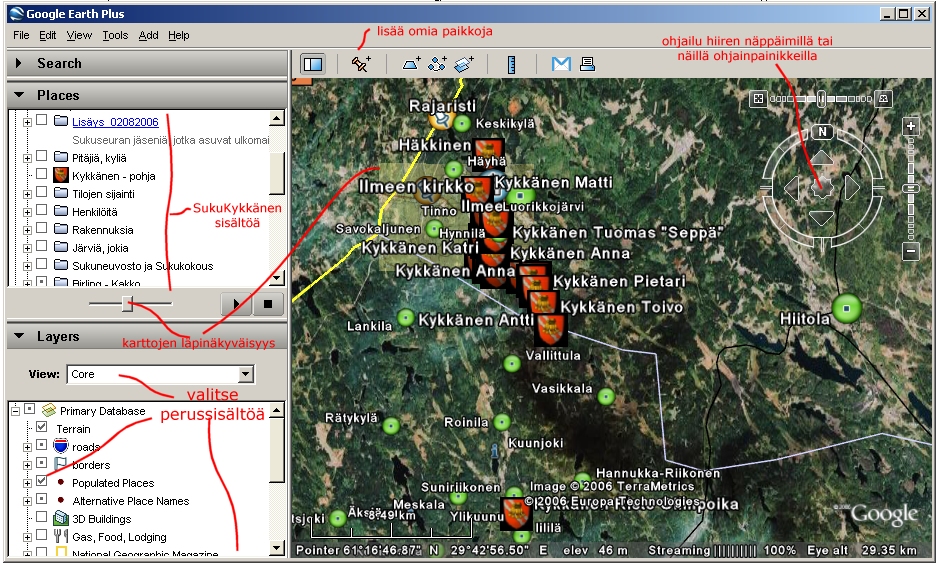Collapse the Places panel triangle

click(x=19, y=94)
